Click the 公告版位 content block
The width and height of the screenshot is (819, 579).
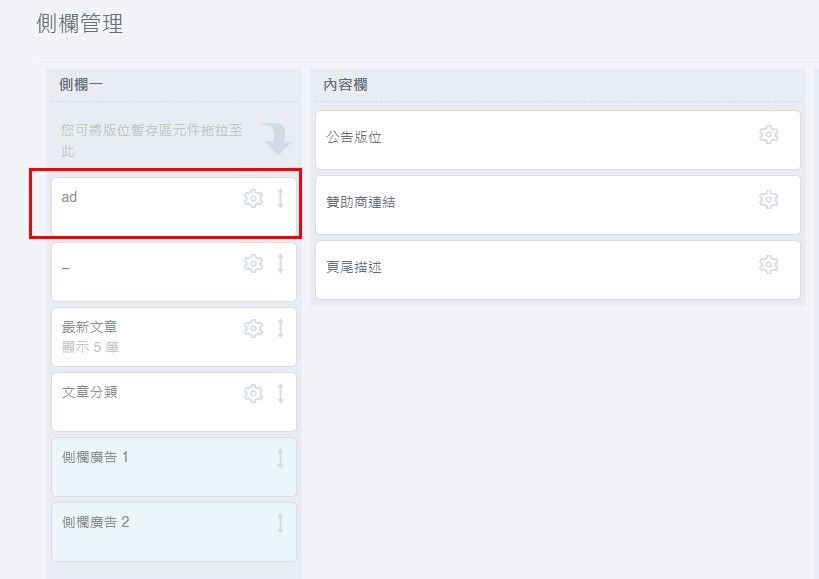[x=558, y=140]
